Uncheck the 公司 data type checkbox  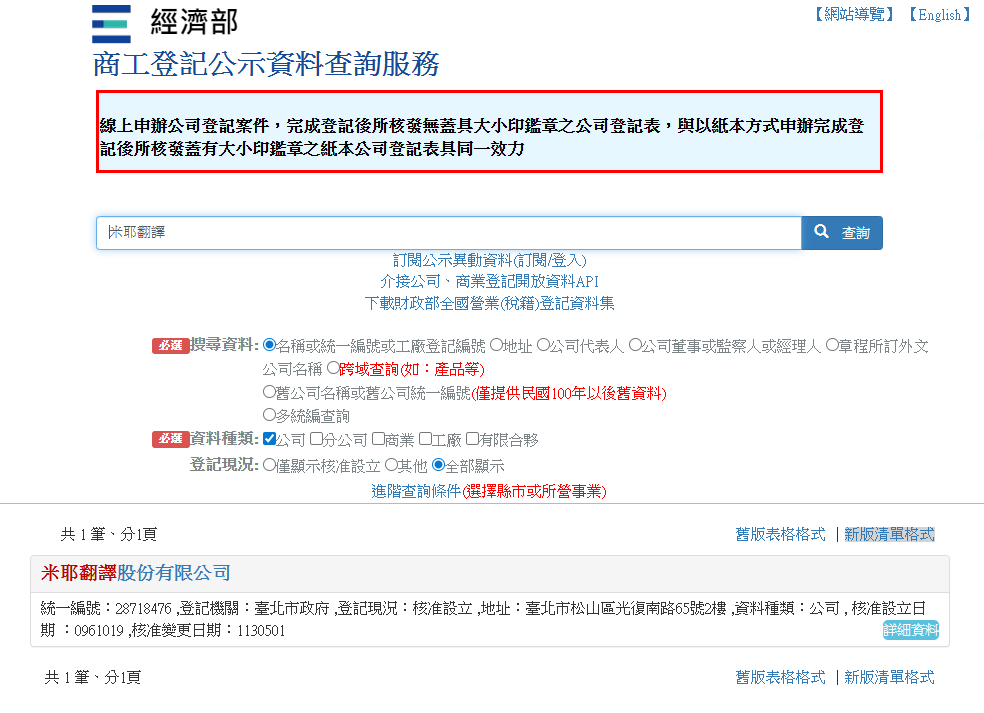269,438
